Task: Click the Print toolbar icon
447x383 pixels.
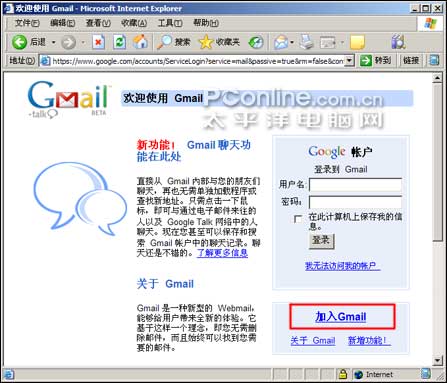Action: (306, 42)
